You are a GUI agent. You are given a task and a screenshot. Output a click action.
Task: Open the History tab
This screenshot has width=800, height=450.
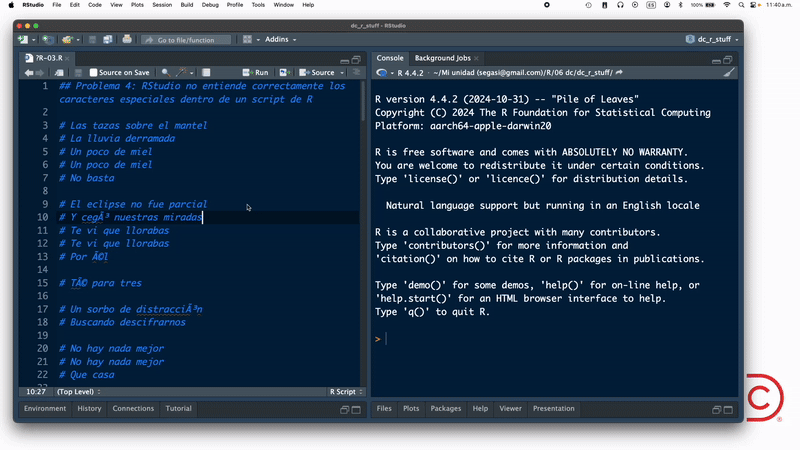(x=89, y=409)
